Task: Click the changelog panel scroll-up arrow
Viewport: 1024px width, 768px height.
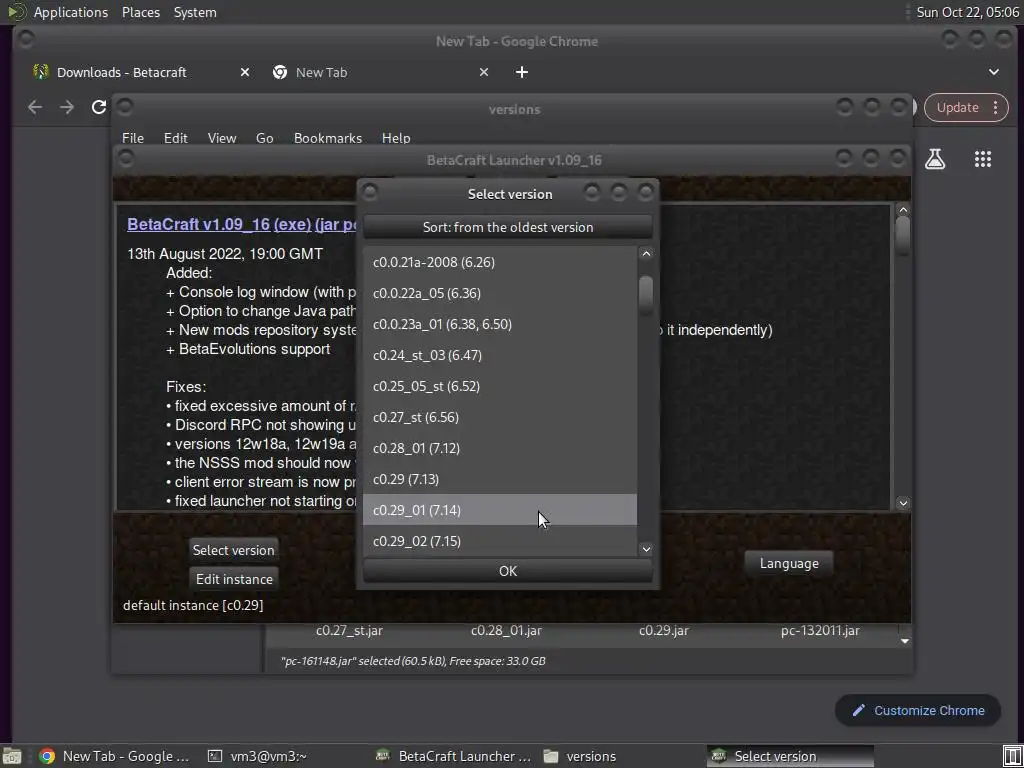Action: tap(903, 210)
